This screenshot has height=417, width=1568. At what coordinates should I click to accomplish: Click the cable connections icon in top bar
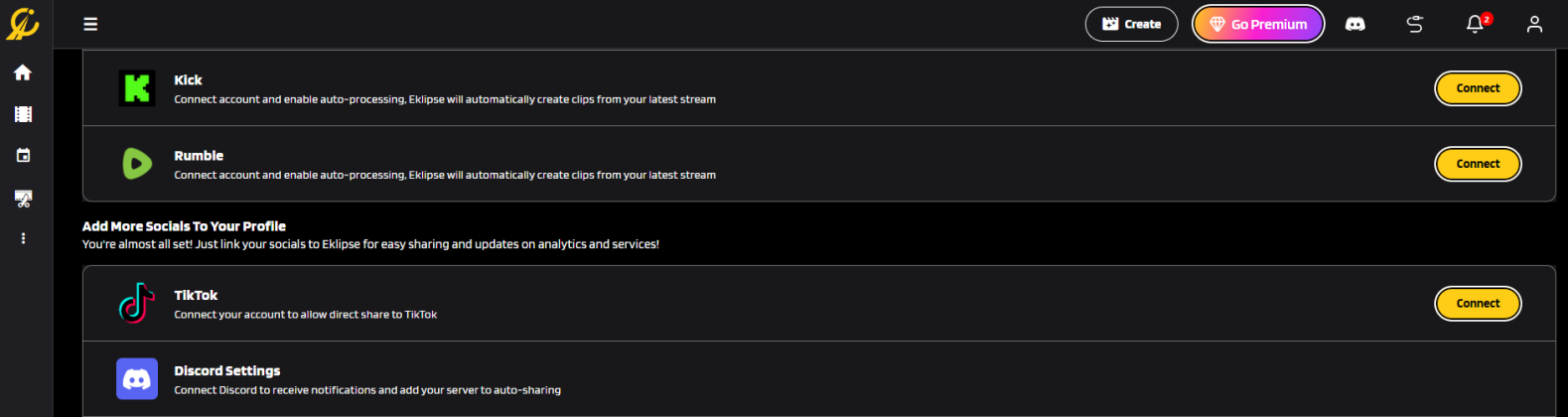click(x=1415, y=24)
